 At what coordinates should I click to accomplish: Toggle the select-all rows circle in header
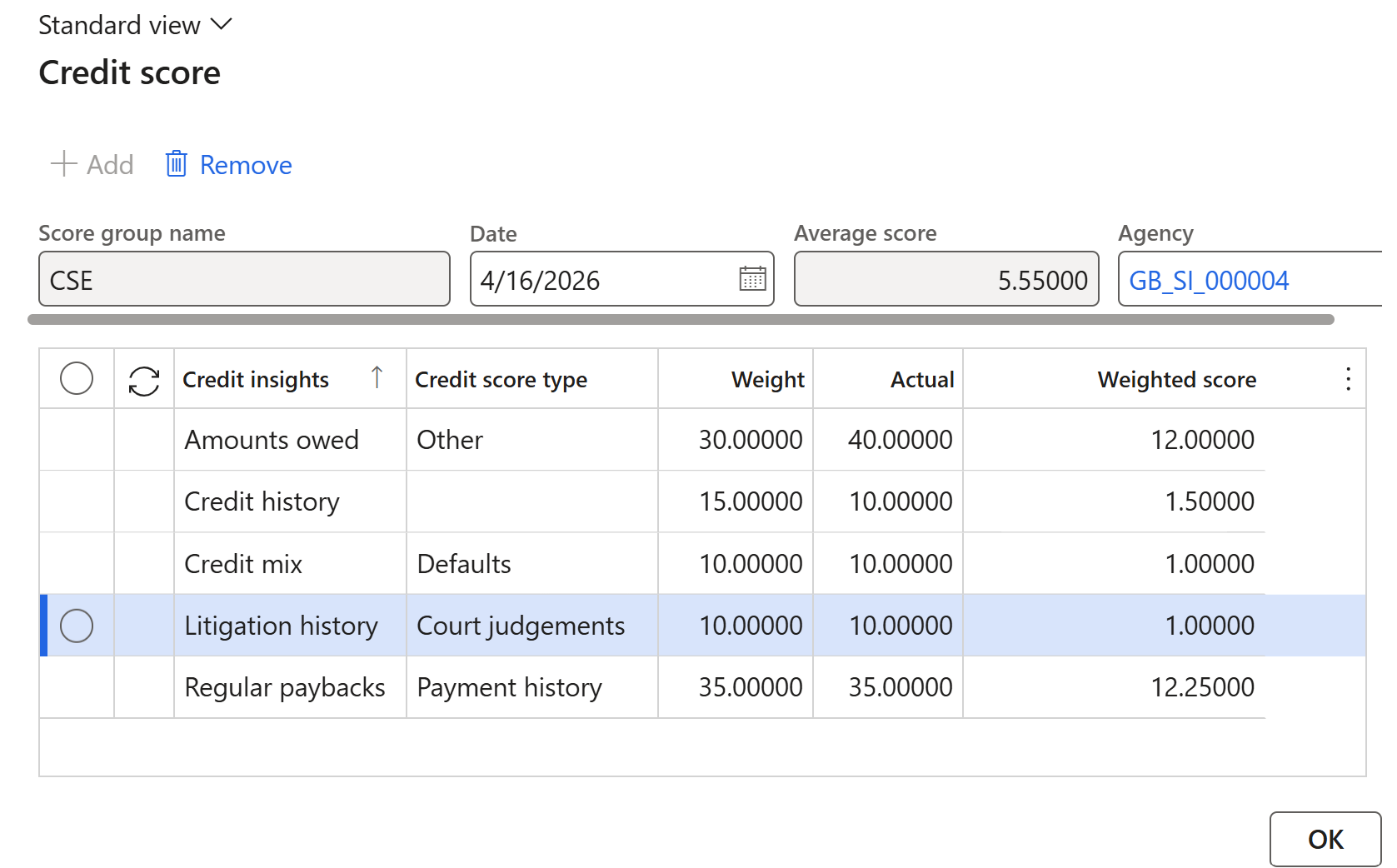(x=77, y=379)
